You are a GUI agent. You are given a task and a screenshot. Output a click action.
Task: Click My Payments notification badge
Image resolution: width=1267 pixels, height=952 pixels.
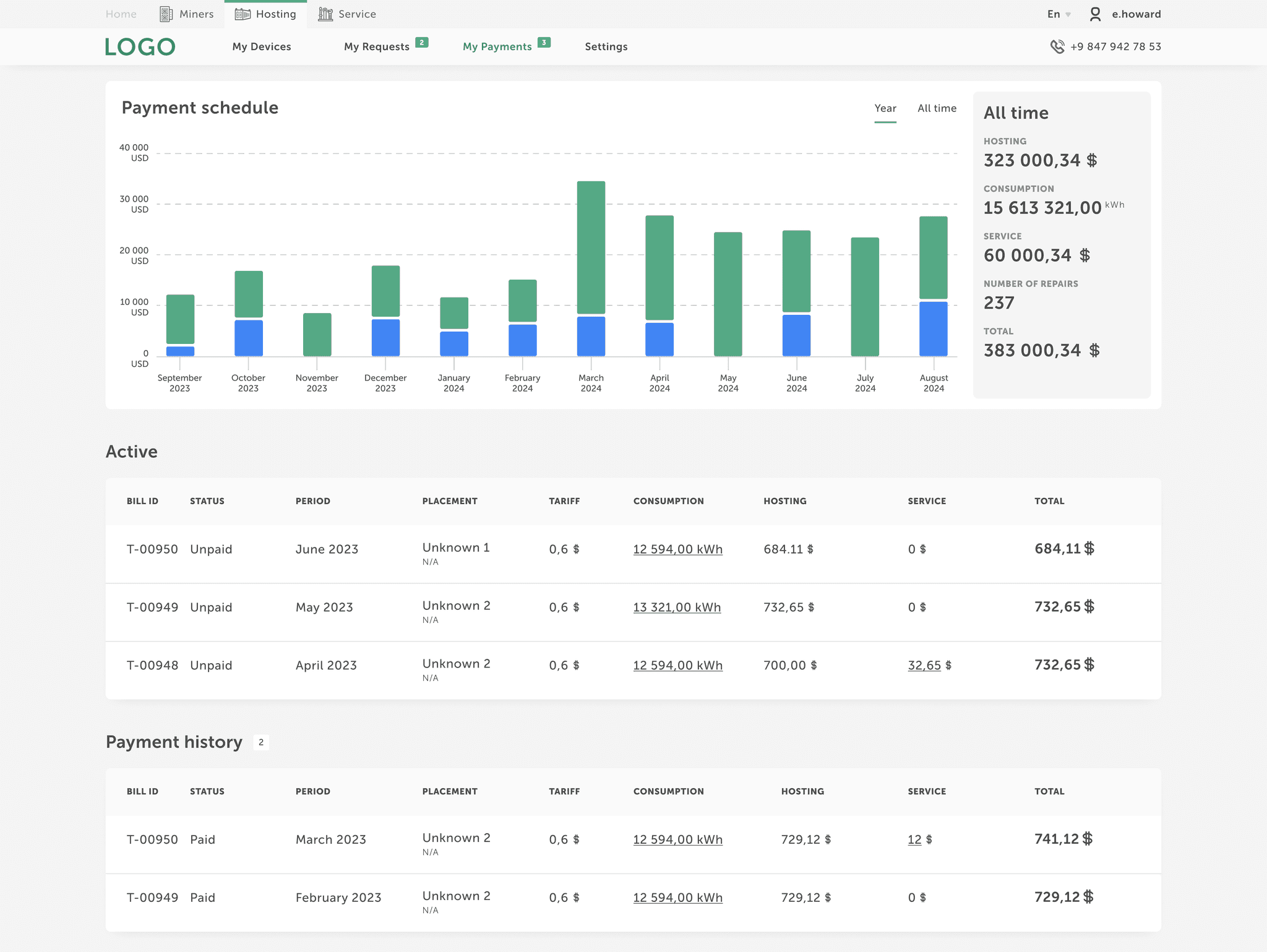click(x=544, y=43)
